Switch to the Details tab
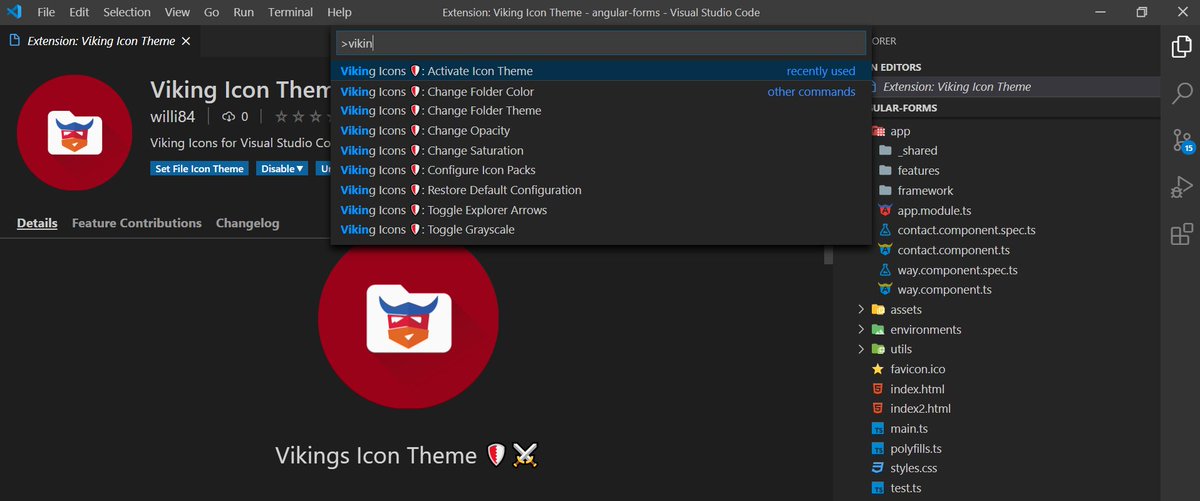 pos(37,223)
